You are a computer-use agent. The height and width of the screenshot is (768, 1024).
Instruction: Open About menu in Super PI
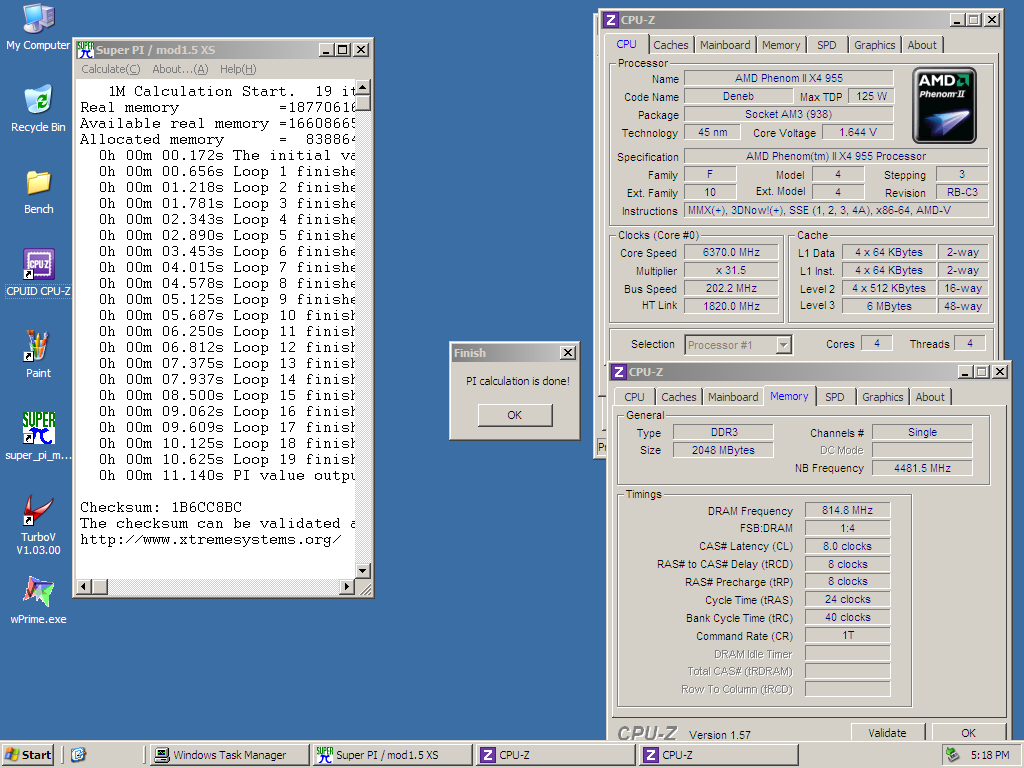tap(180, 69)
